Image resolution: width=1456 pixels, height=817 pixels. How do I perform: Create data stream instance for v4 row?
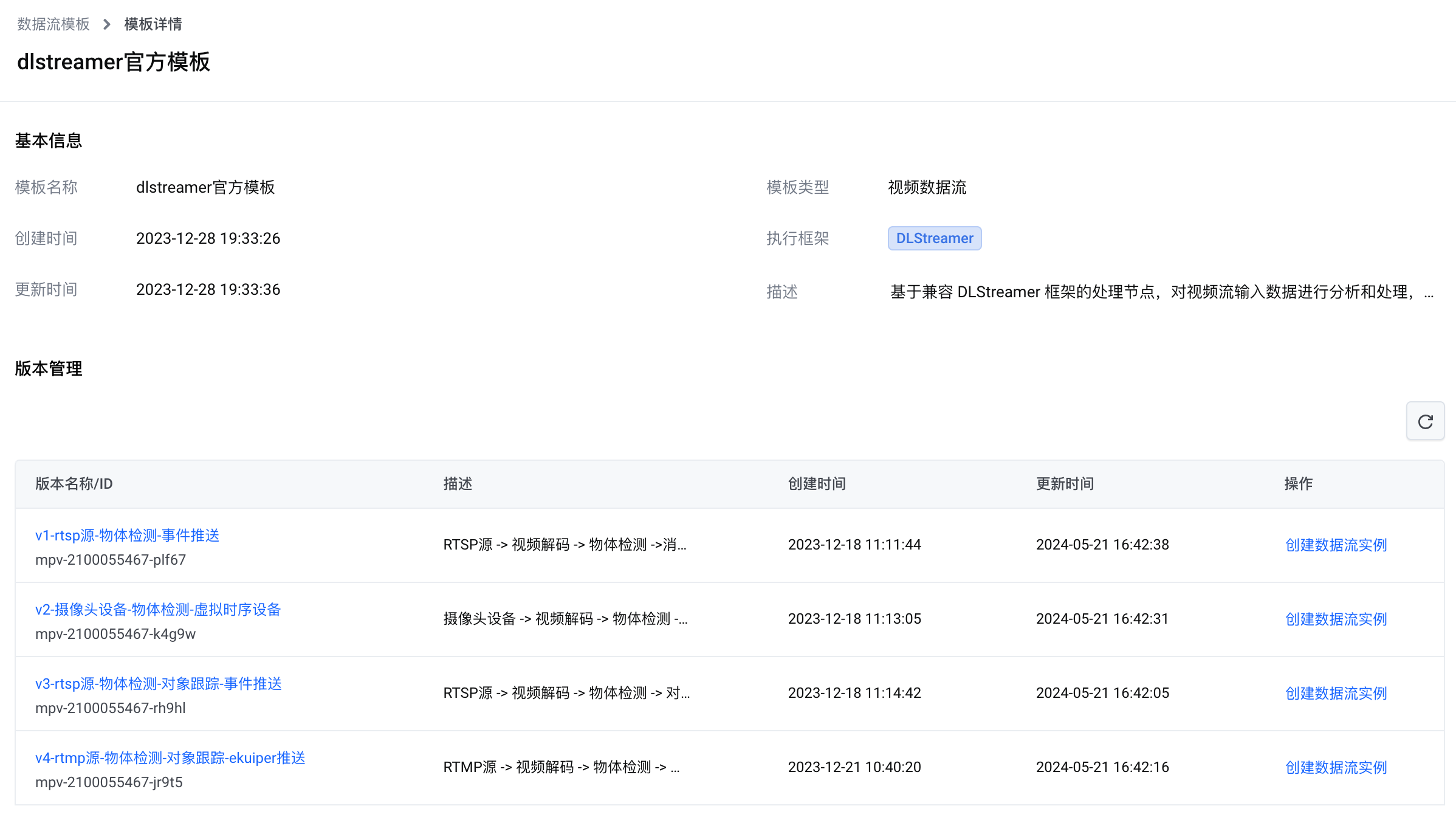1336,767
